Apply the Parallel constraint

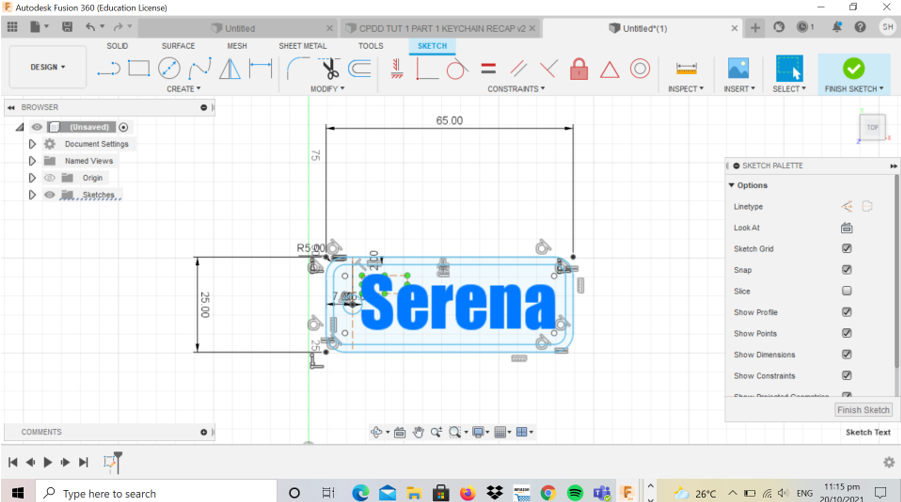pos(518,68)
